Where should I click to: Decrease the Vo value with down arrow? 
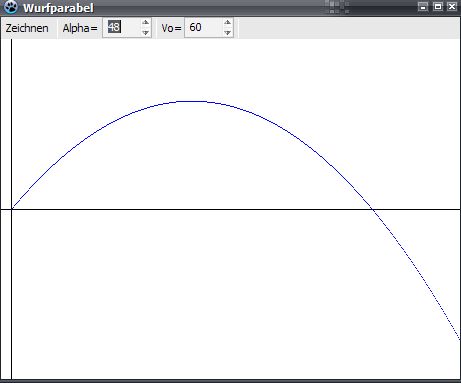(227, 33)
